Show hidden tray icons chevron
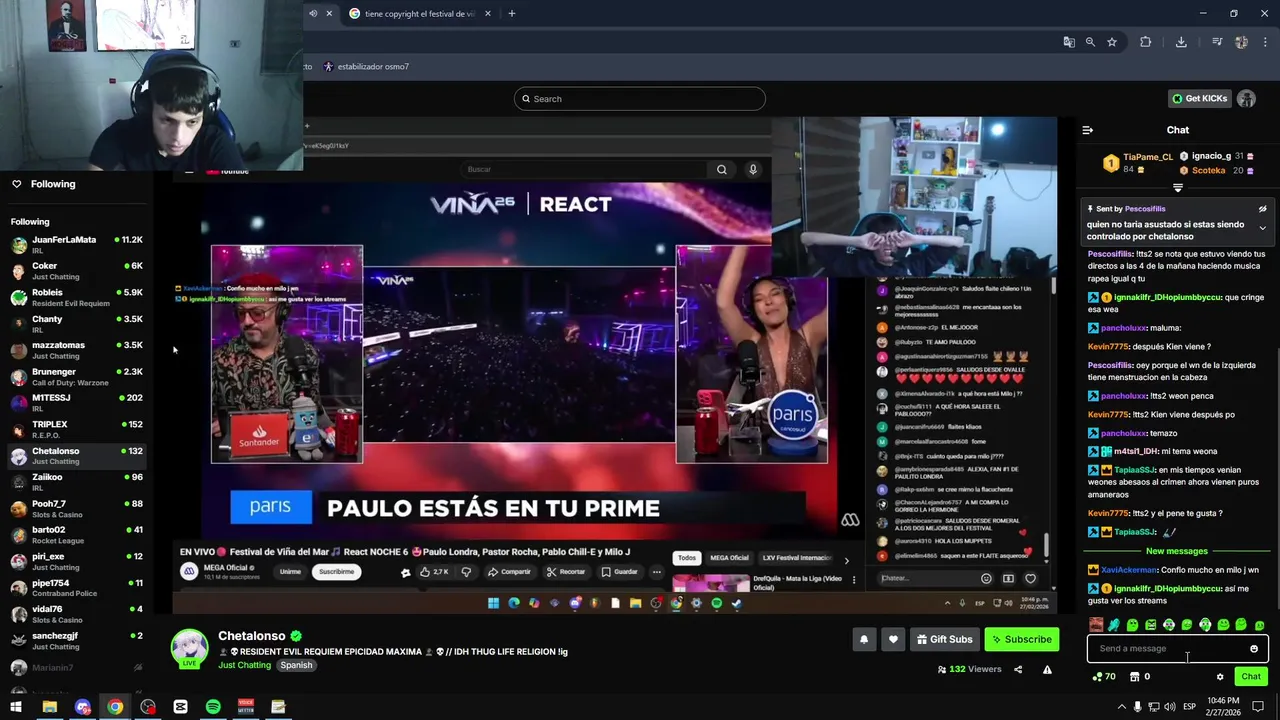This screenshot has width=1280, height=720. click(x=1121, y=707)
